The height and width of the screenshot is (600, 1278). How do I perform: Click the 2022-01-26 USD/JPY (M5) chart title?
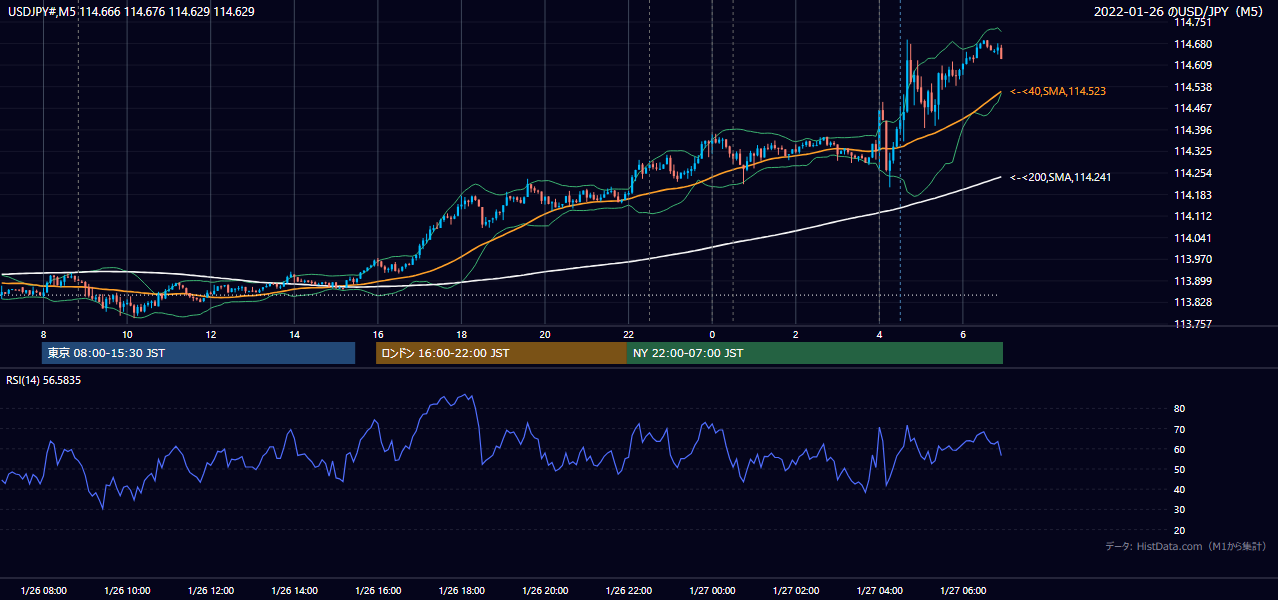tap(1180, 12)
